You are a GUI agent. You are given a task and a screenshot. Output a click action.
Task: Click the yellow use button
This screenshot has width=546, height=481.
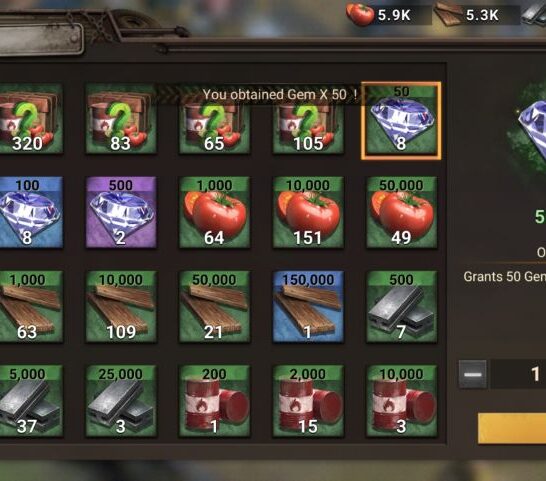point(512,428)
